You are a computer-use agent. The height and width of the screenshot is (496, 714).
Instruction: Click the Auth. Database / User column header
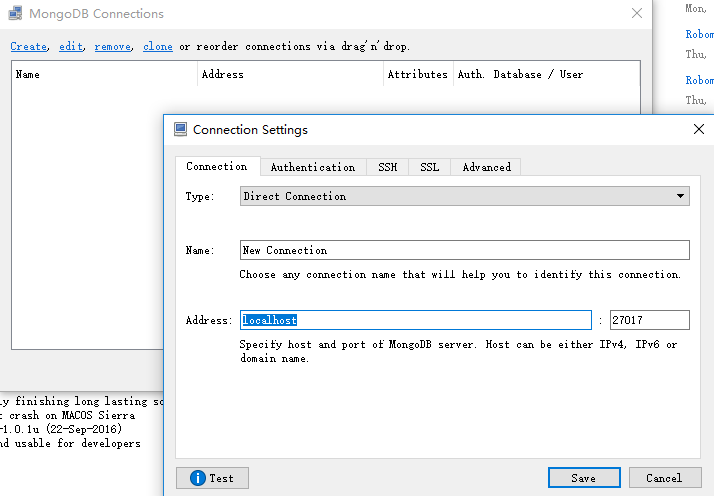click(546, 74)
